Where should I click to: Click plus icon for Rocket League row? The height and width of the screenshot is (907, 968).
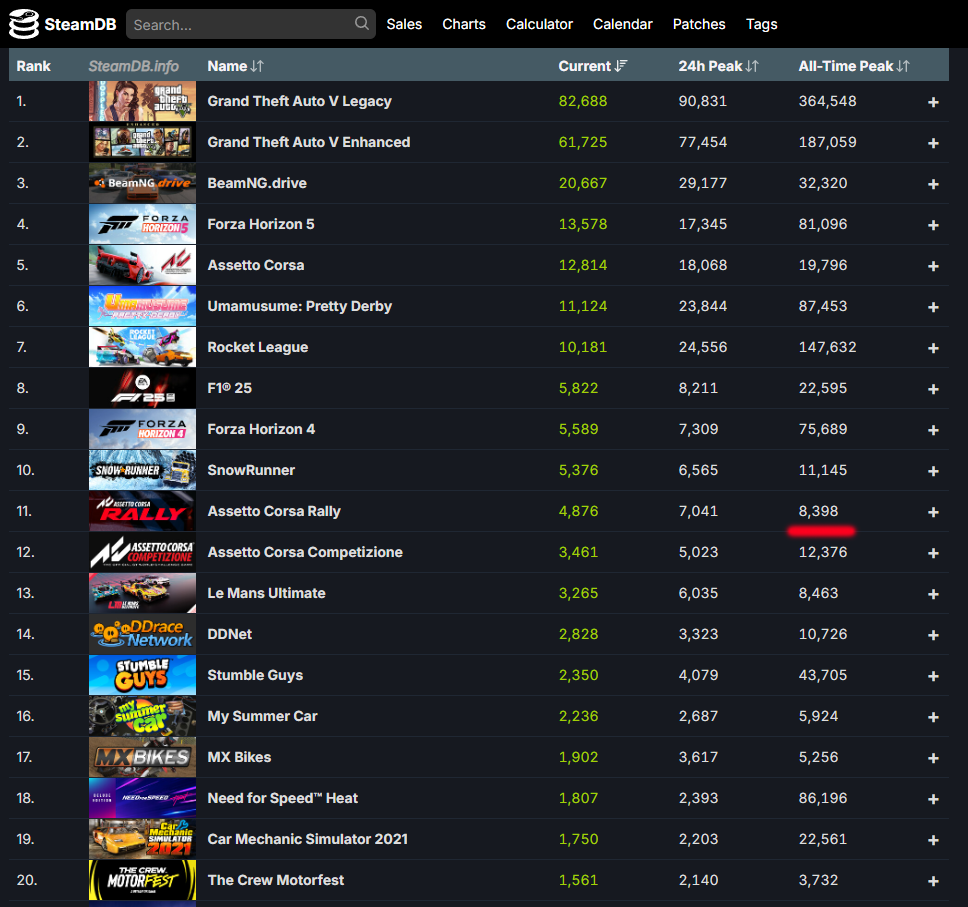933,348
